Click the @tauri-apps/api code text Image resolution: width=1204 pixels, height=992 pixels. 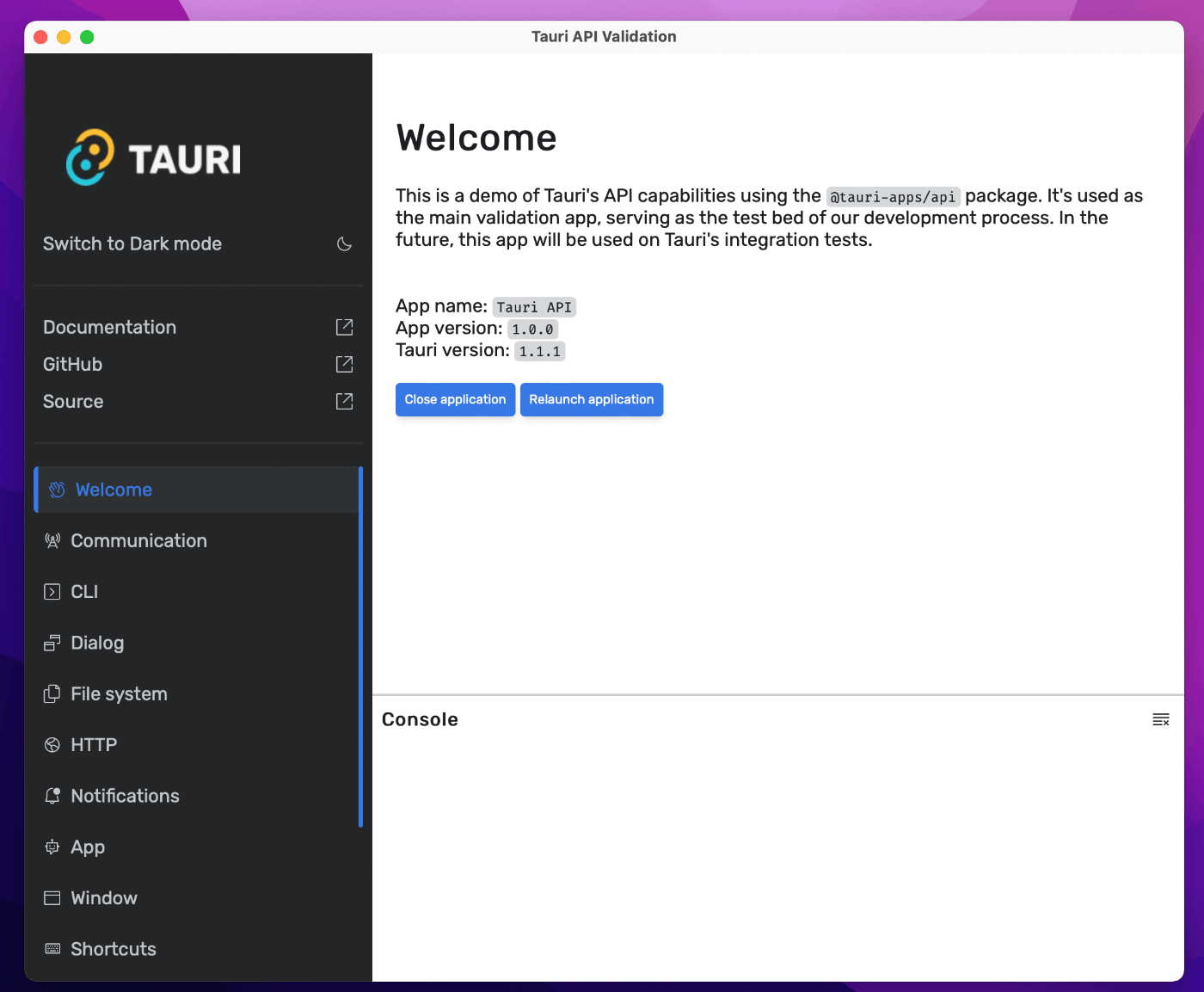coord(893,197)
